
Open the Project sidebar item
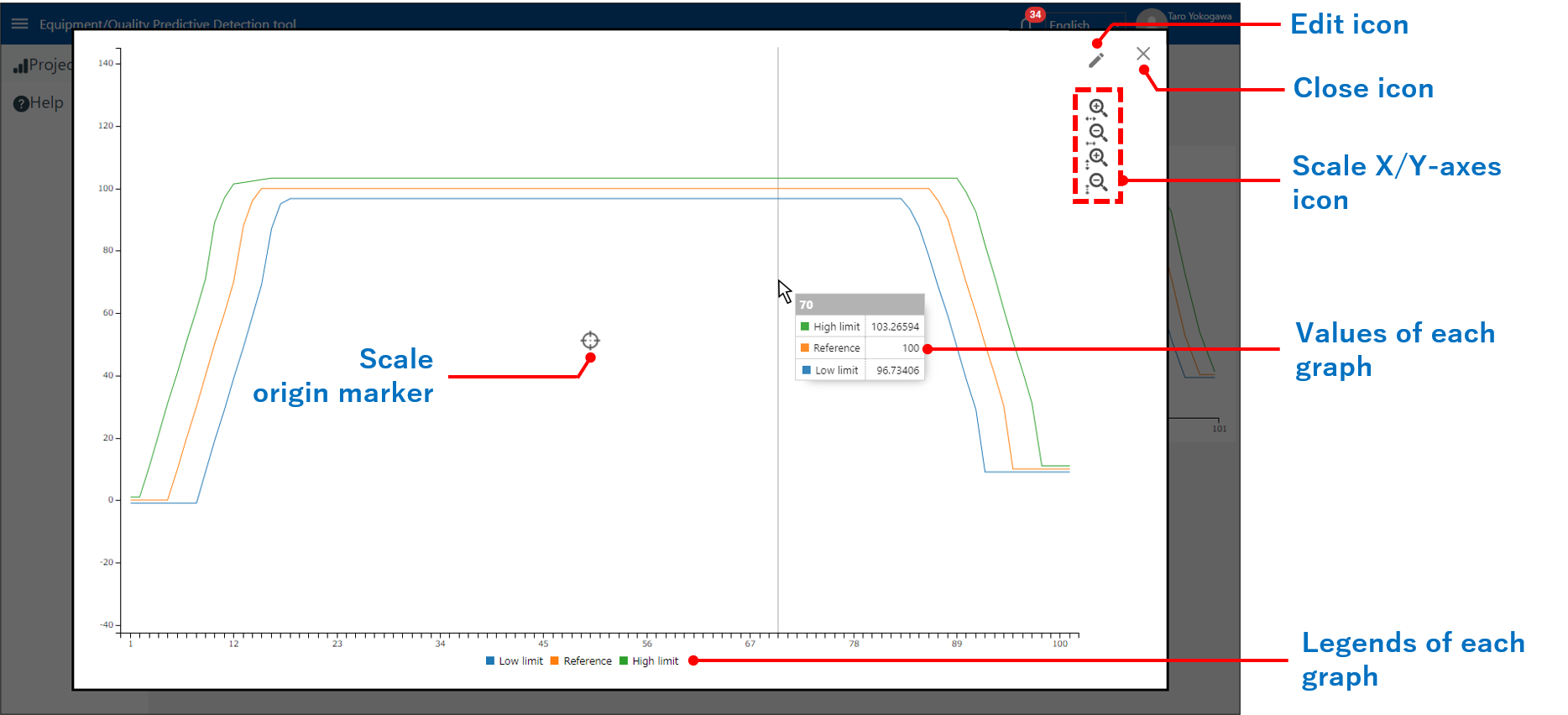[x=44, y=65]
